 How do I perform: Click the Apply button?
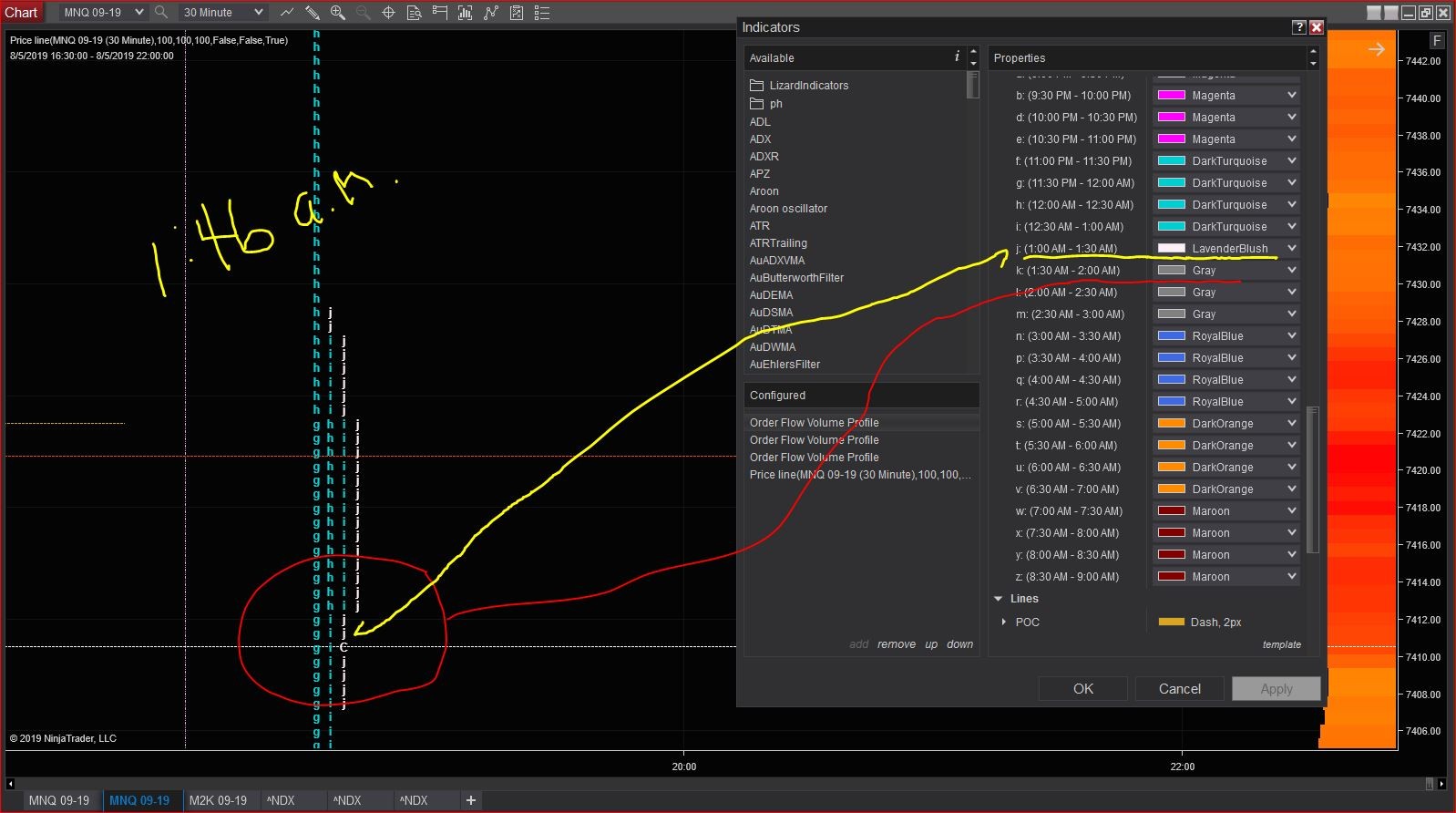coord(1277,689)
